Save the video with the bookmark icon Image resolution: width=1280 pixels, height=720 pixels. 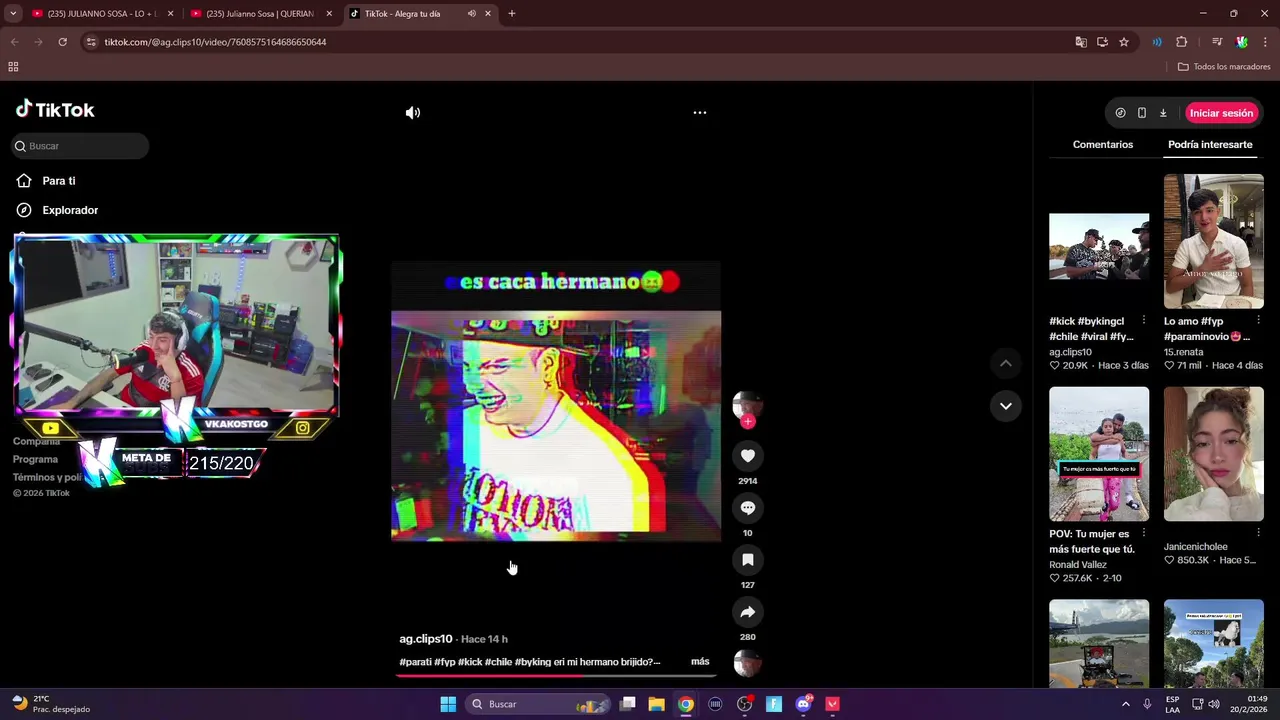(747, 560)
